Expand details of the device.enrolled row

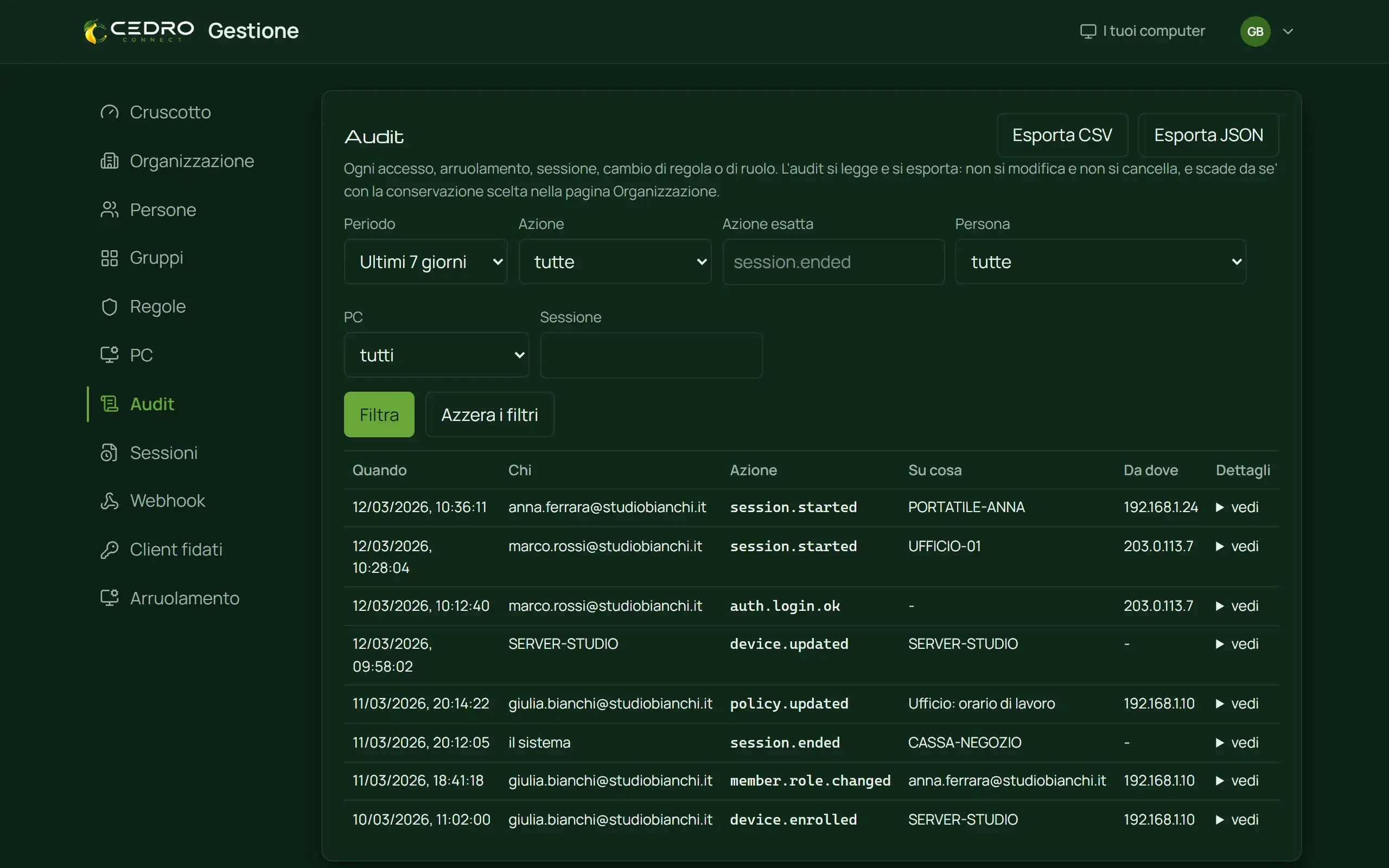[1237, 819]
